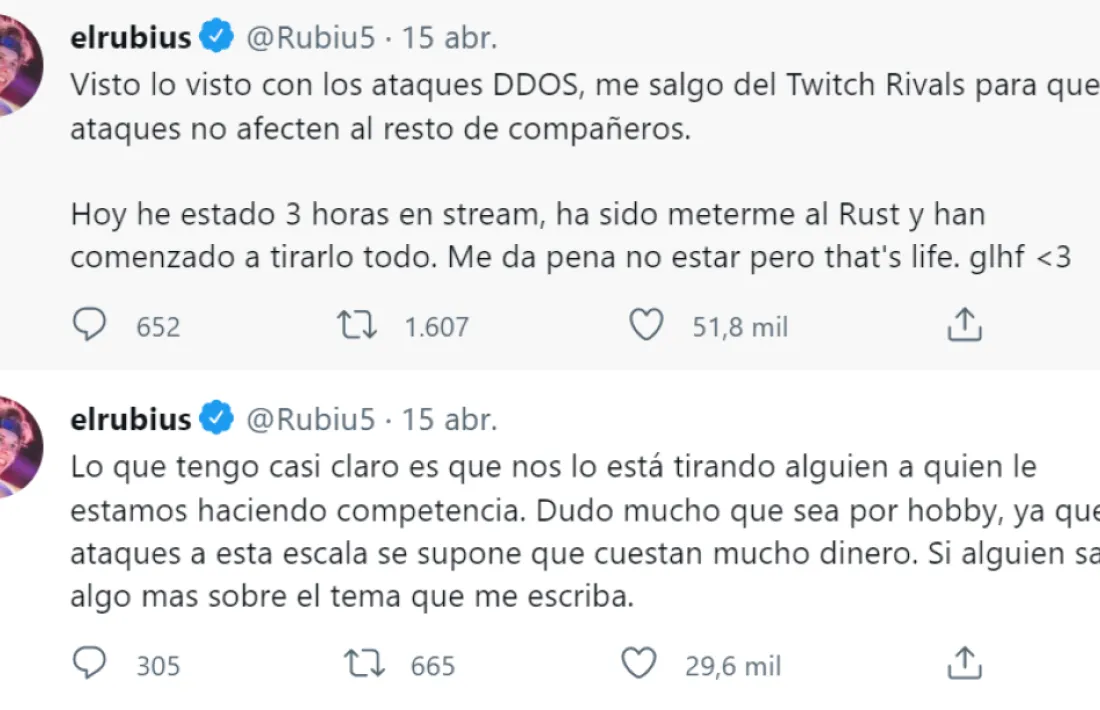Share the second tweet from elrubius
The height and width of the screenshot is (710, 1100).
click(963, 663)
